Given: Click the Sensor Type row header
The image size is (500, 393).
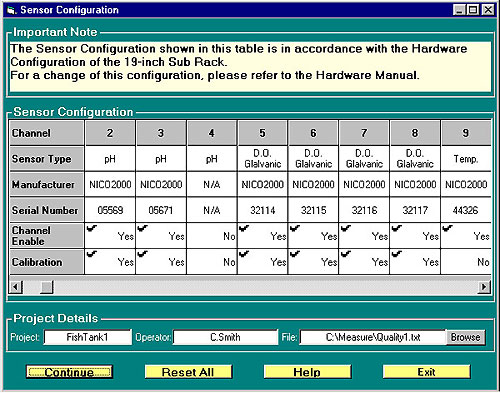Looking at the screenshot, I should (47, 159).
